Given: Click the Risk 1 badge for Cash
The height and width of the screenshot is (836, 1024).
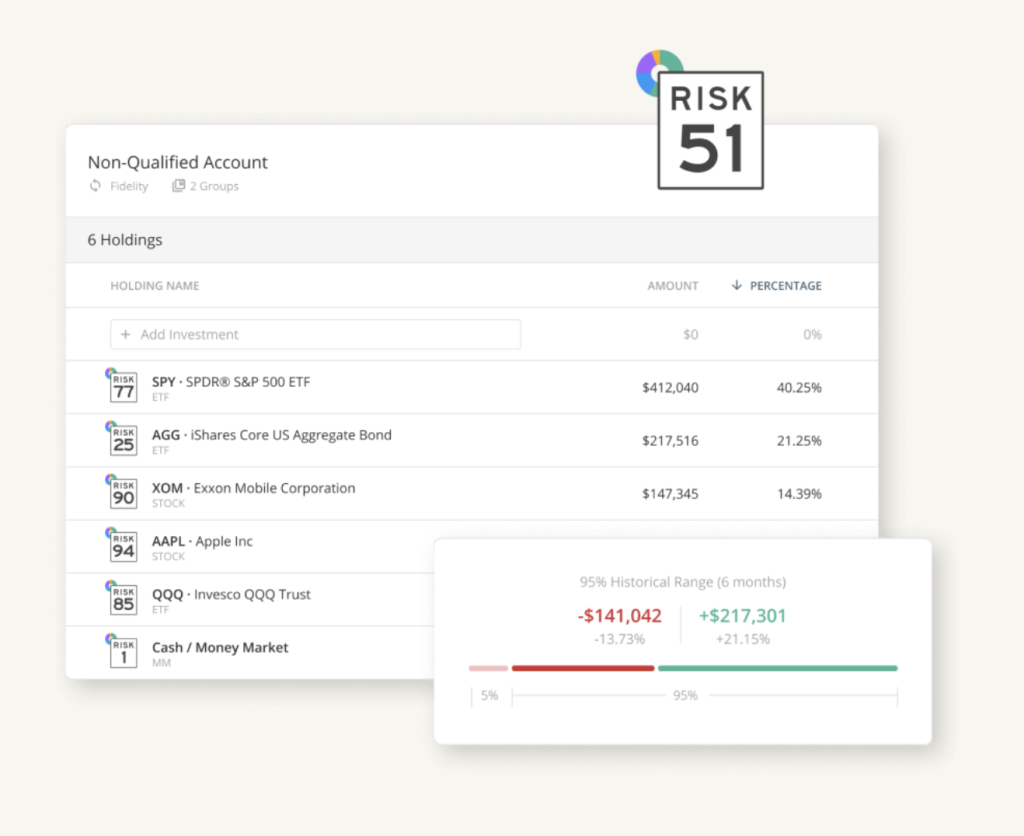Looking at the screenshot, I should point(123,652).
